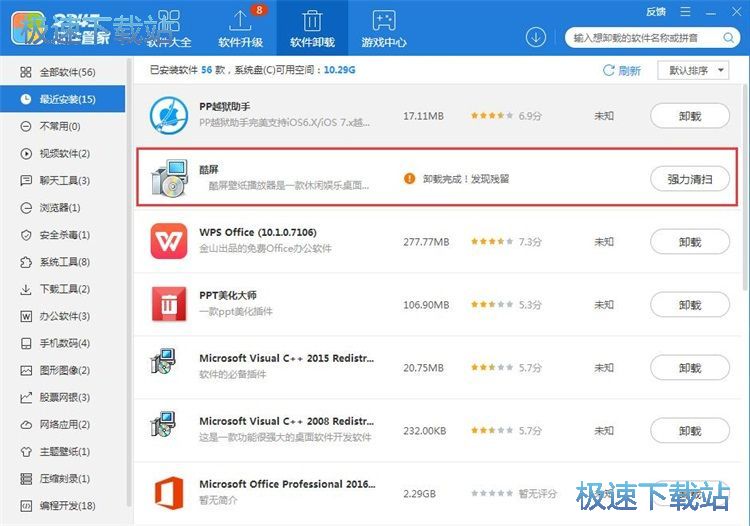Image resolution: width=750 pixels, height=526 pixels.
Task: Select 聊天工具(3) category
Action: [x=63, y=181]
